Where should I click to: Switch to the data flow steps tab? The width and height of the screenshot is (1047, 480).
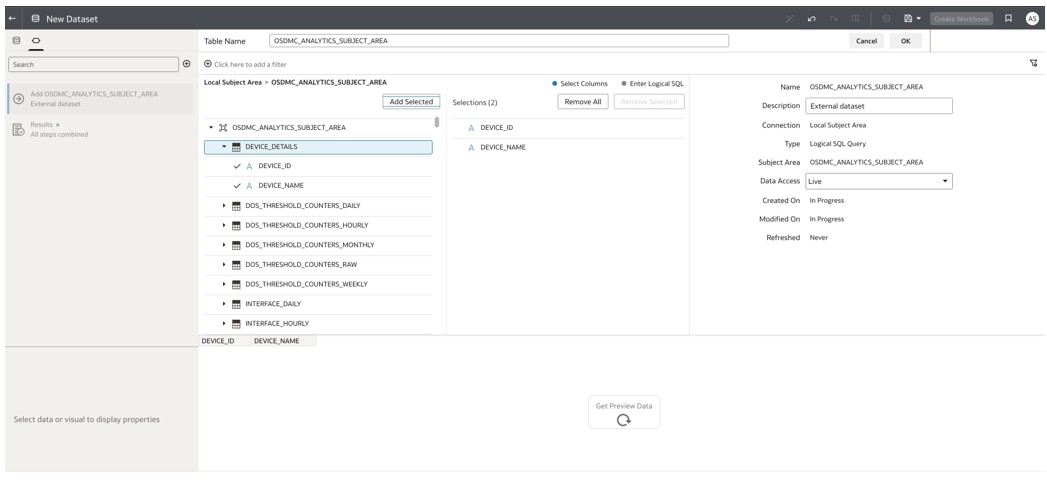pyautogui.click(x=36, y=41)
